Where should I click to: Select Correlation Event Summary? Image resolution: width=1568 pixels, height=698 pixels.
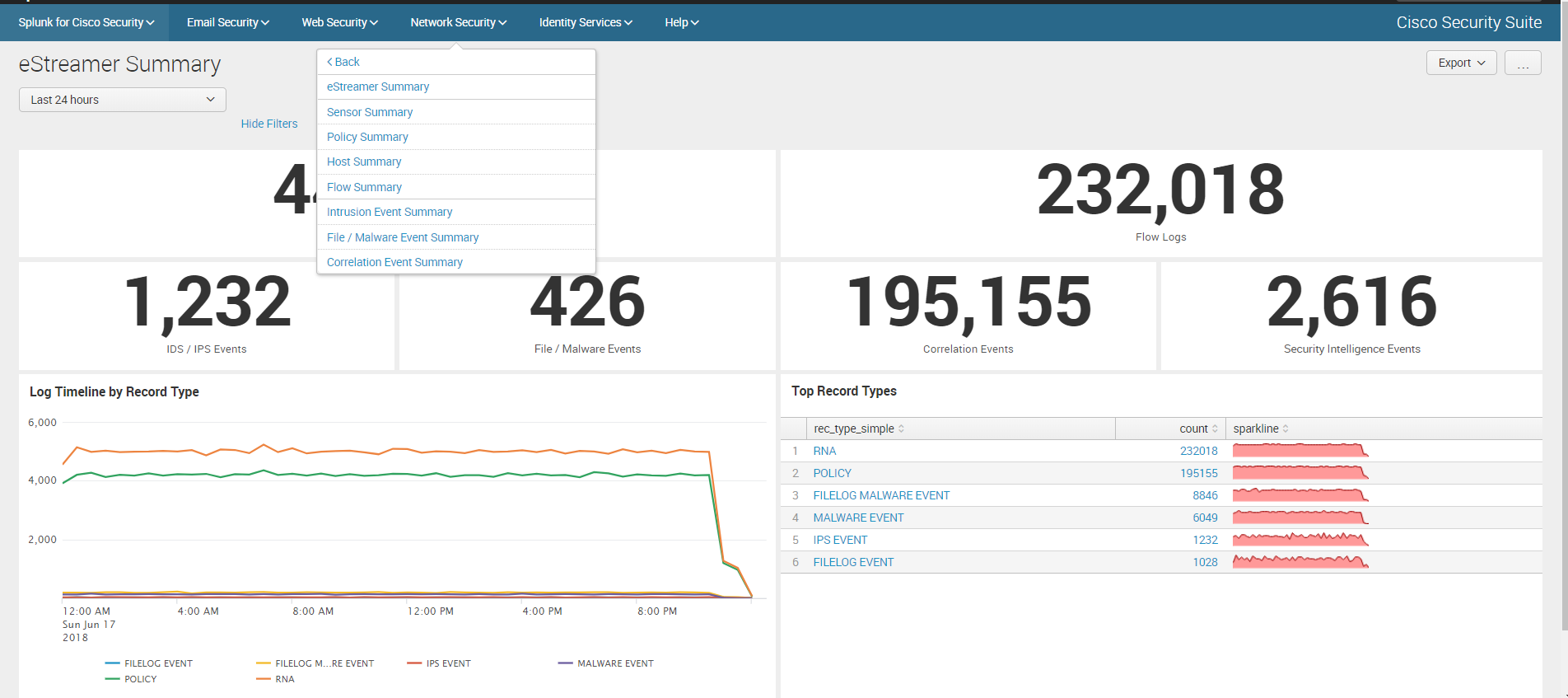point(394,262)
